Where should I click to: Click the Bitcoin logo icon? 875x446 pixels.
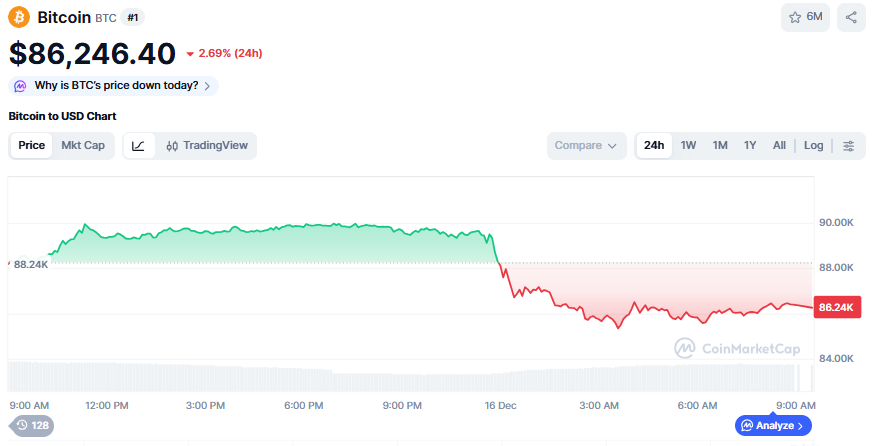point(19,17)
